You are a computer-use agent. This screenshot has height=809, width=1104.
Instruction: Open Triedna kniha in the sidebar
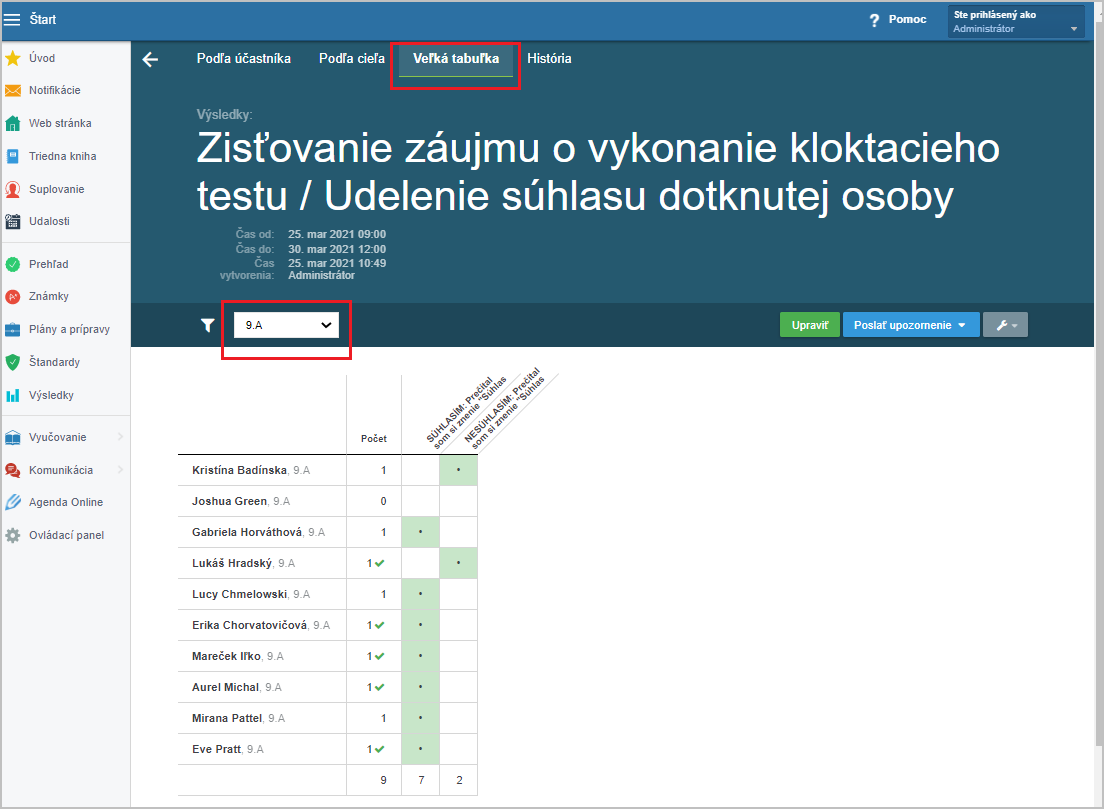[x=65, y=156]
